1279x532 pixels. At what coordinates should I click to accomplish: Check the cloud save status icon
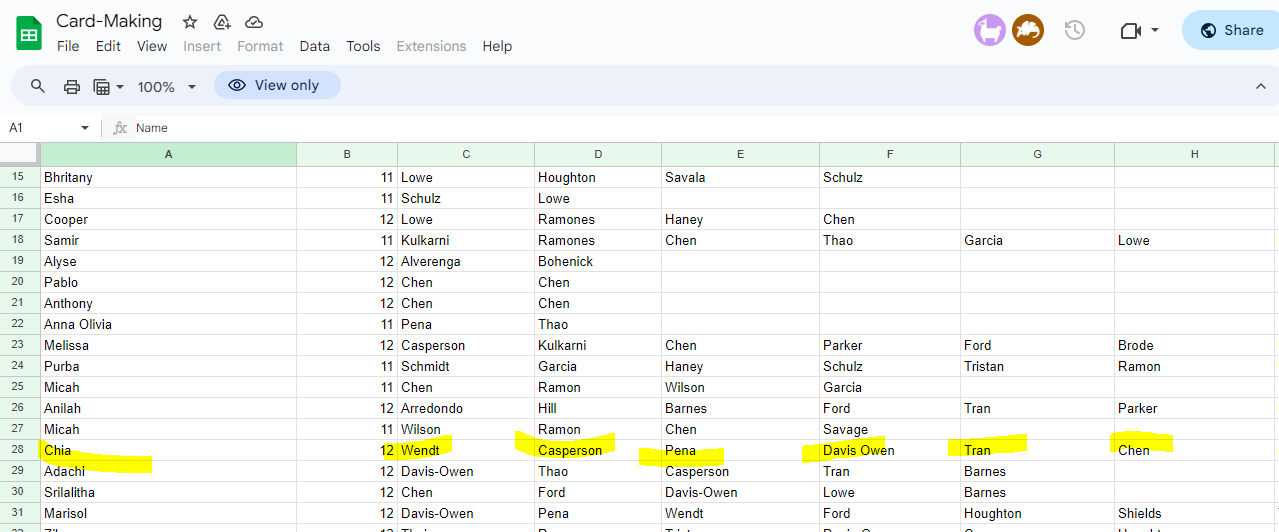[254, 22]
